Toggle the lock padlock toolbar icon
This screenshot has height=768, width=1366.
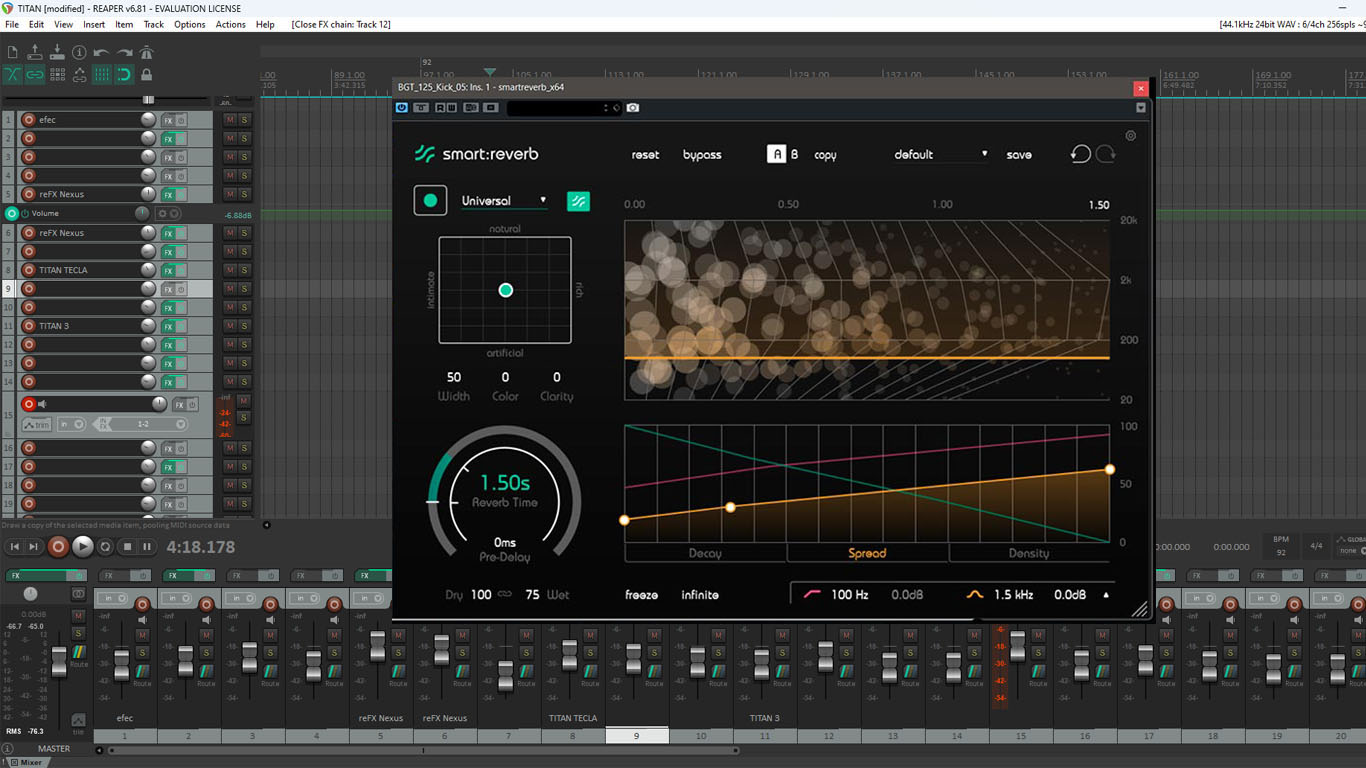click(147, 74)
